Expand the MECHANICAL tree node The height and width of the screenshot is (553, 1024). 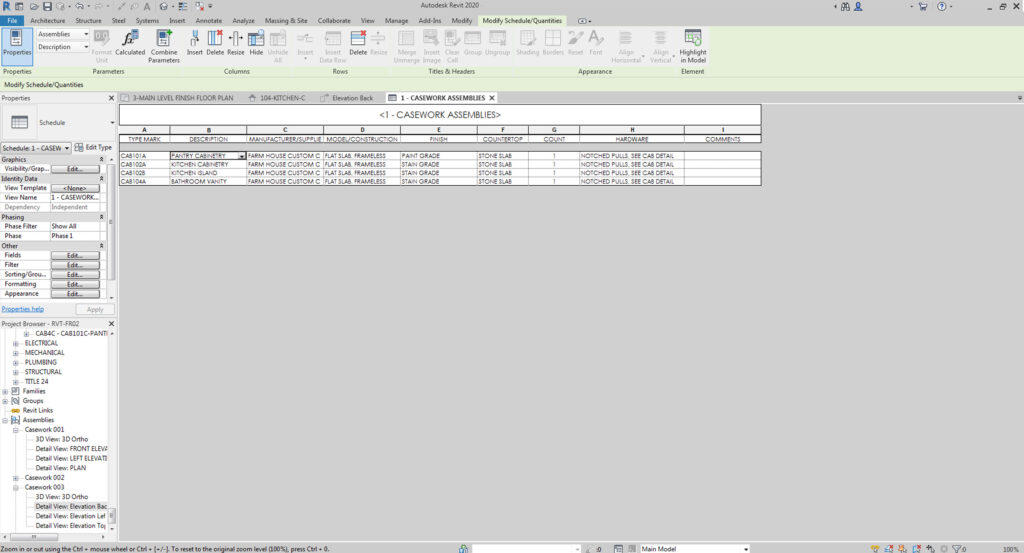16,353
